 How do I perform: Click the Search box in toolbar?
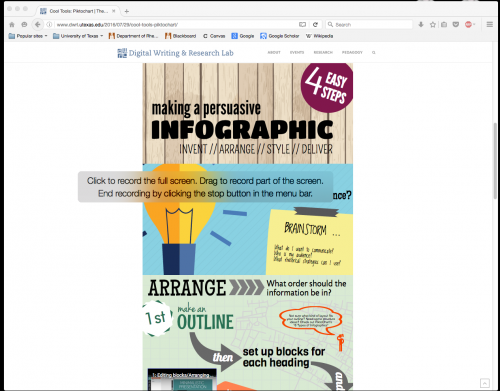tap(369, 25)
